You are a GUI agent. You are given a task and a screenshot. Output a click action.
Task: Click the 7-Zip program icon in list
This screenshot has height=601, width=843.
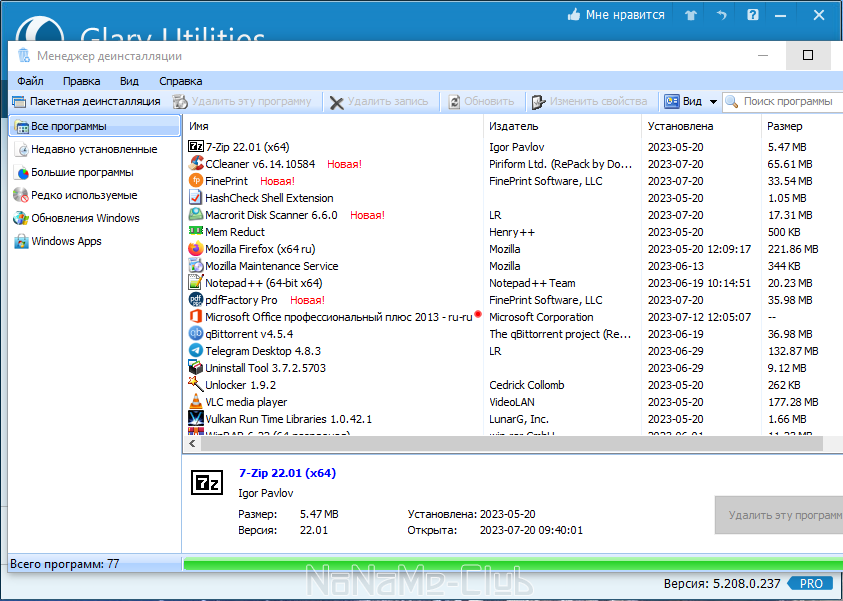pyautogui.click(x=196, y=146)
